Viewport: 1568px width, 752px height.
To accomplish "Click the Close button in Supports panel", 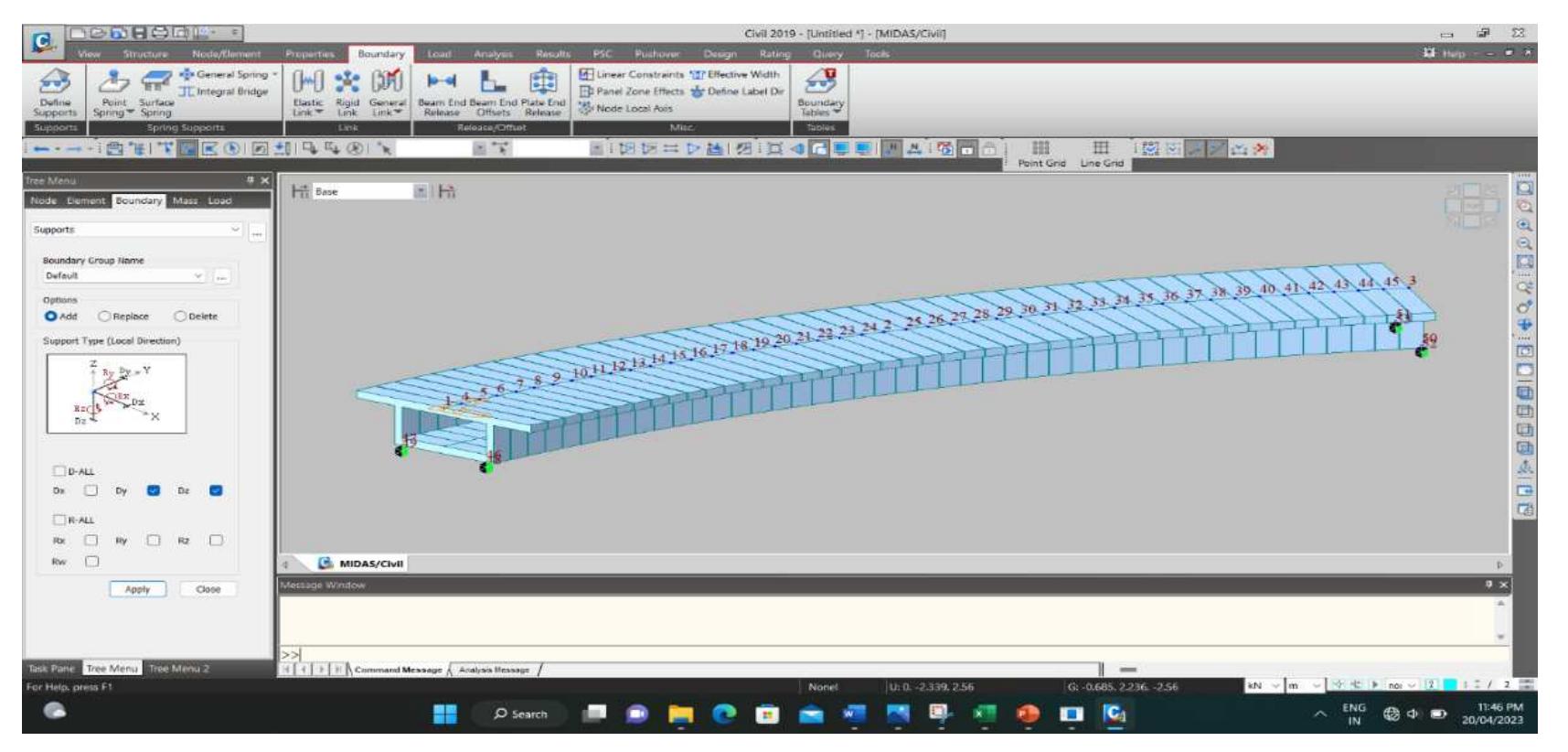I will (x=208, y=589).
